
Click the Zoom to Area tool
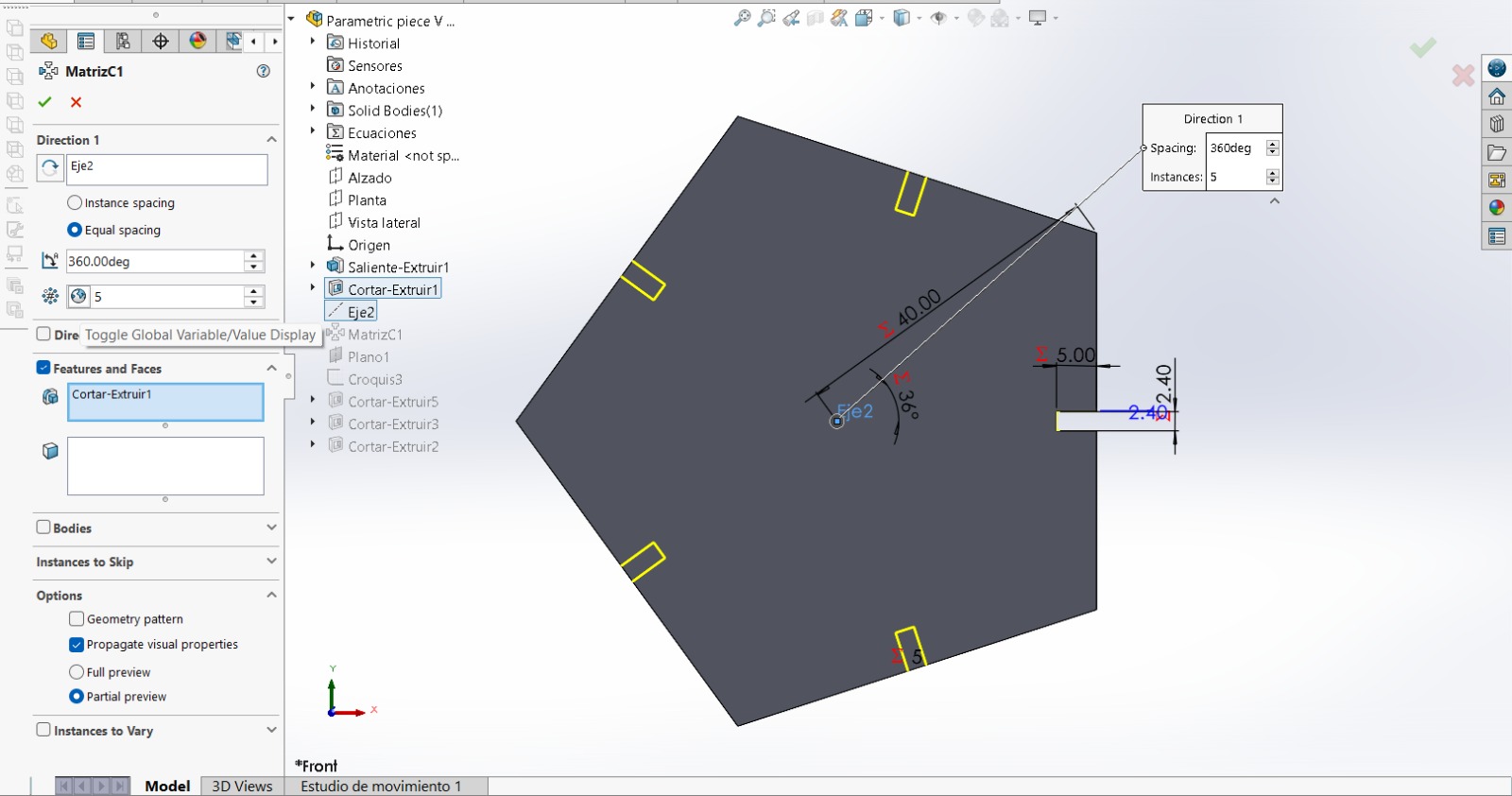coord(766,18)
